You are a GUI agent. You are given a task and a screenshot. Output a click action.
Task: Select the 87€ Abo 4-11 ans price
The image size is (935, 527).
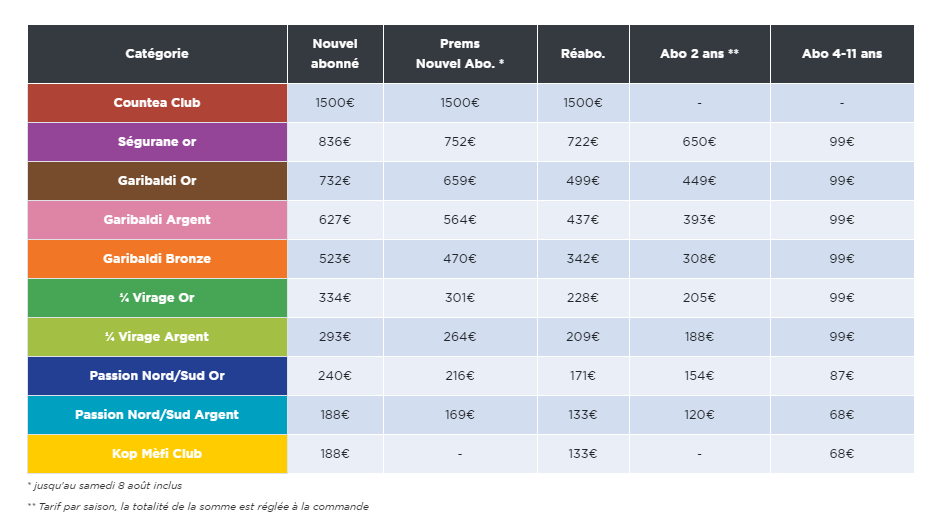pyautogui.click(x=842, y=376)
